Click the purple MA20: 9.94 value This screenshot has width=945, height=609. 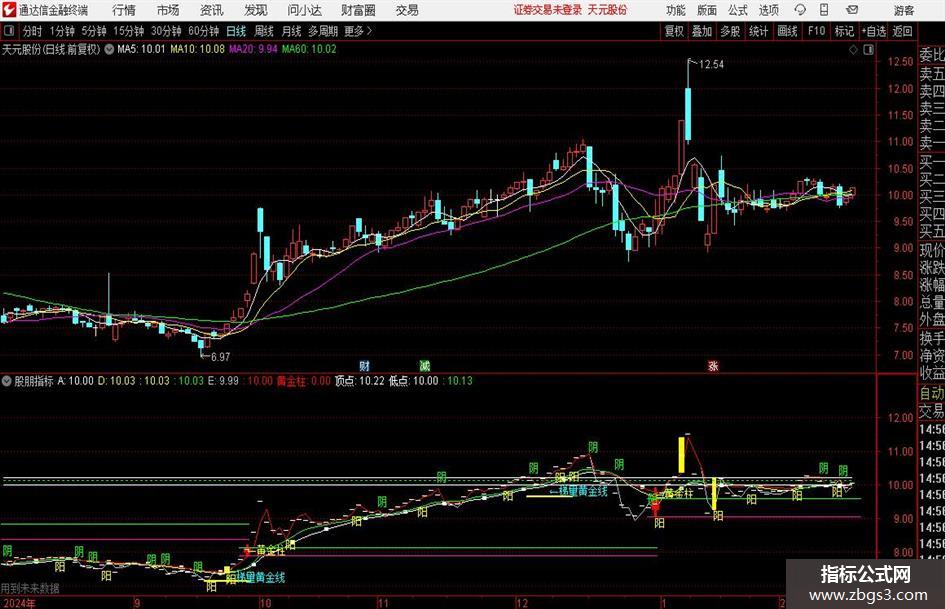[253, 49]
